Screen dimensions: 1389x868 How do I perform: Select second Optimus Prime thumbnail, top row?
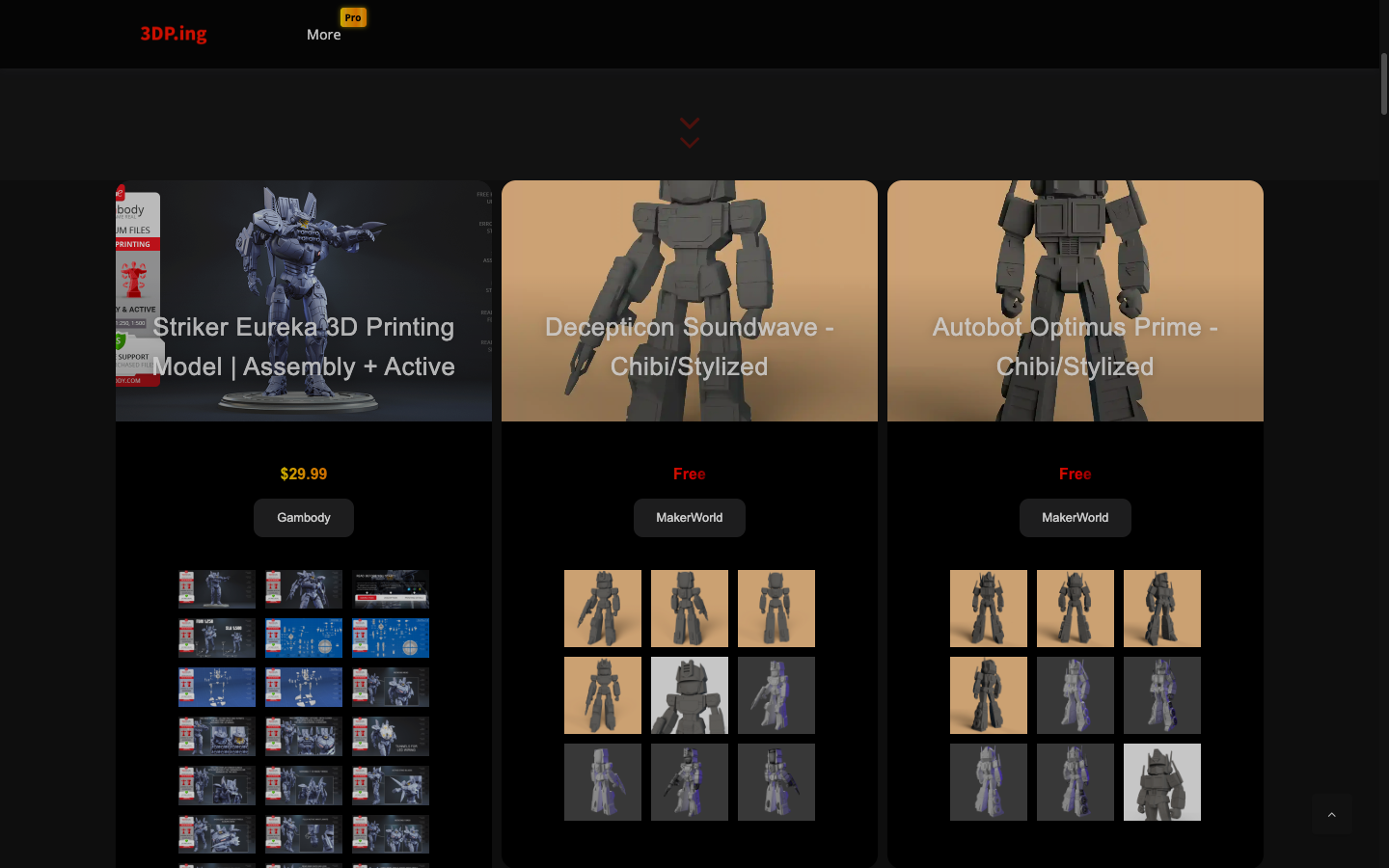click(x=1076, y=609)
